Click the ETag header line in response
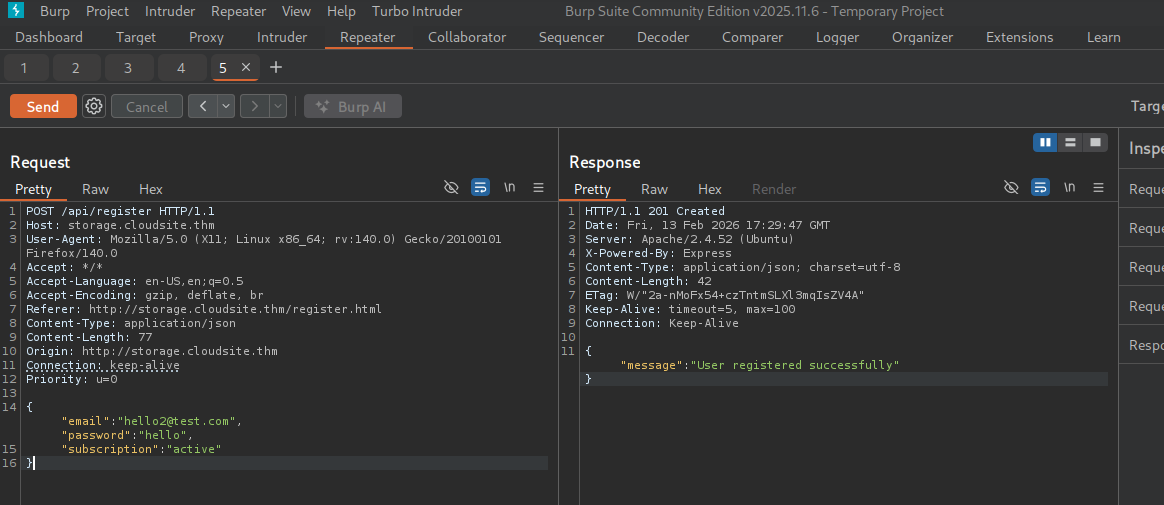The height and width of the screenshot is (505, 1164). (x=725, y=295)
